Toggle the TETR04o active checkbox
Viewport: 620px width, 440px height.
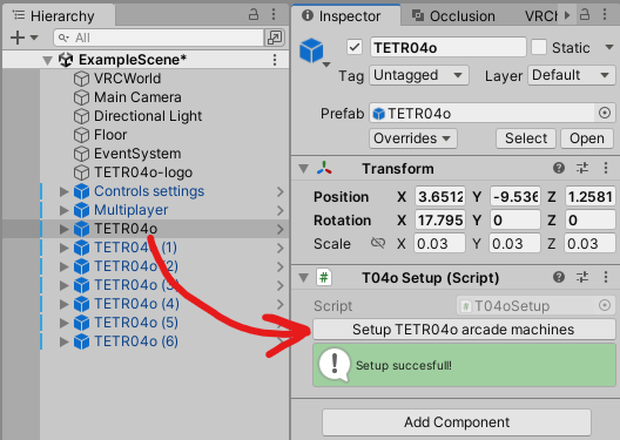point(355,47)
